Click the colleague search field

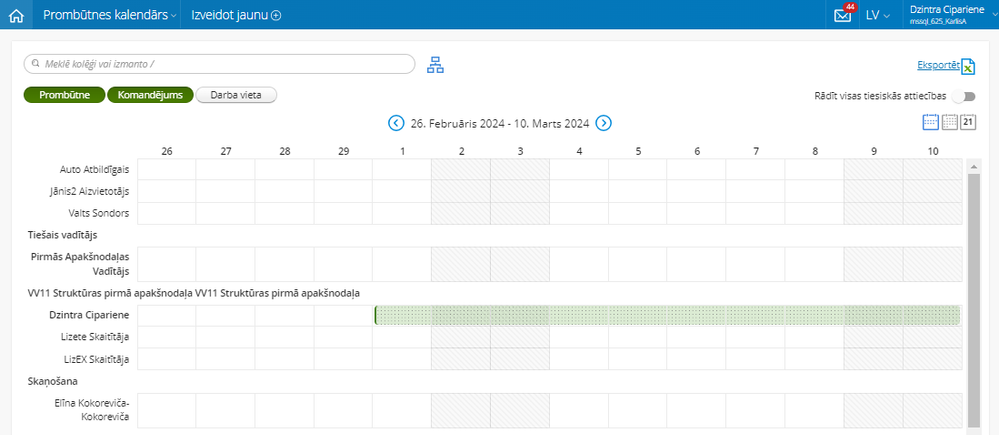219,64
